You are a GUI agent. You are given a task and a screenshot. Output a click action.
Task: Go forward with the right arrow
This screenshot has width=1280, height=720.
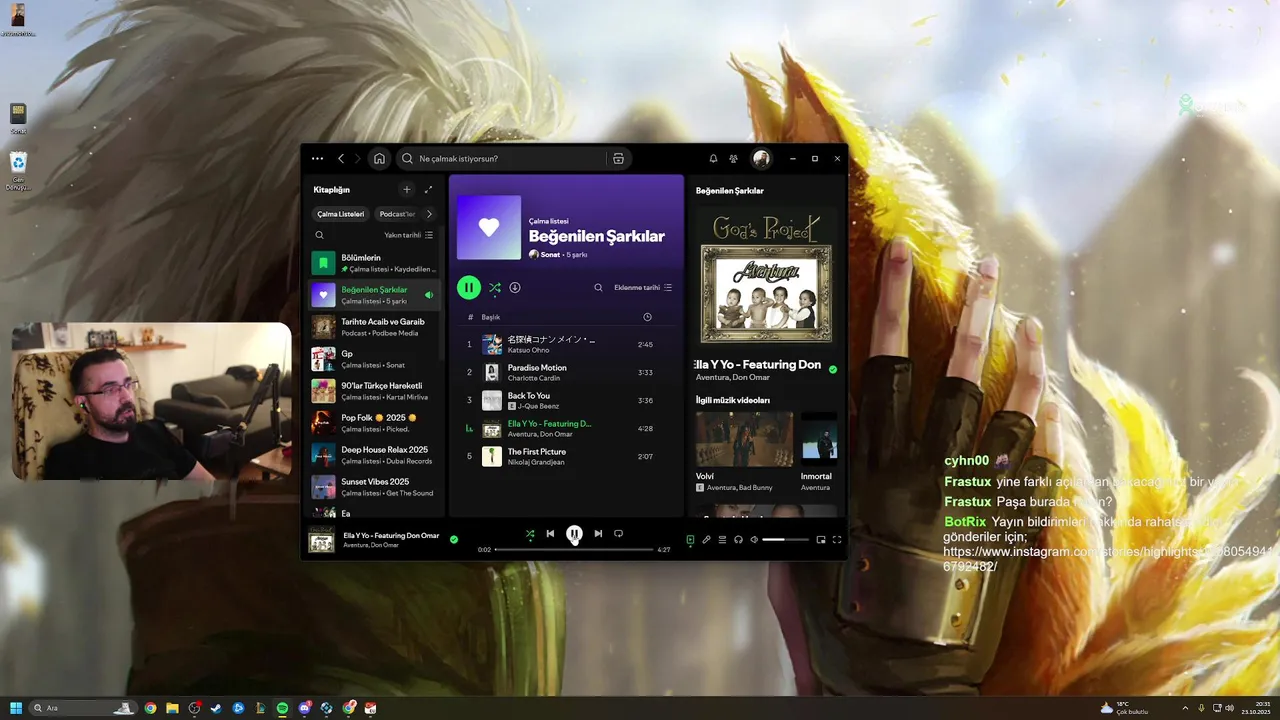click(357, 158)
